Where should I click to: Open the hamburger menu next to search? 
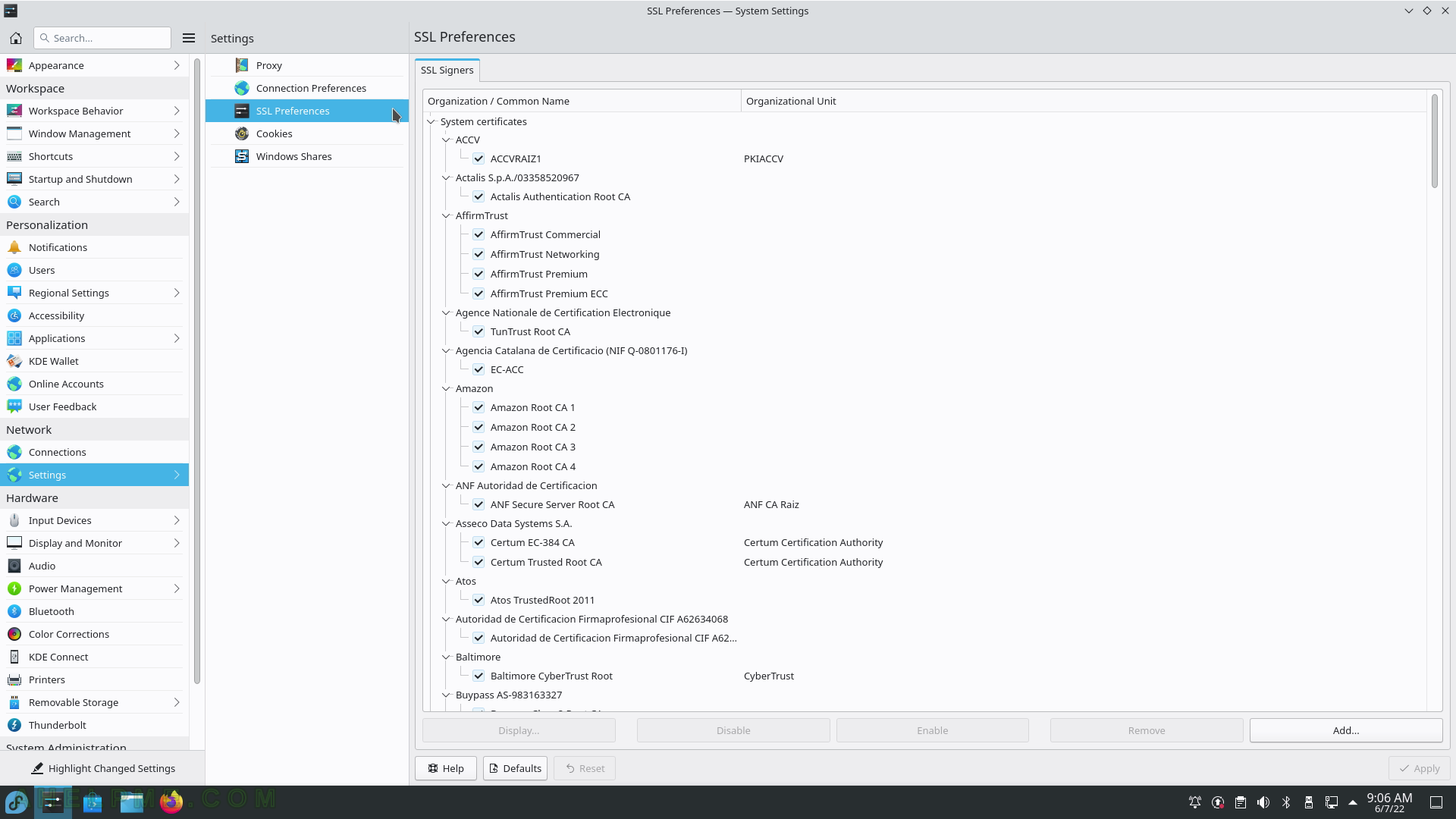point(189,38)
